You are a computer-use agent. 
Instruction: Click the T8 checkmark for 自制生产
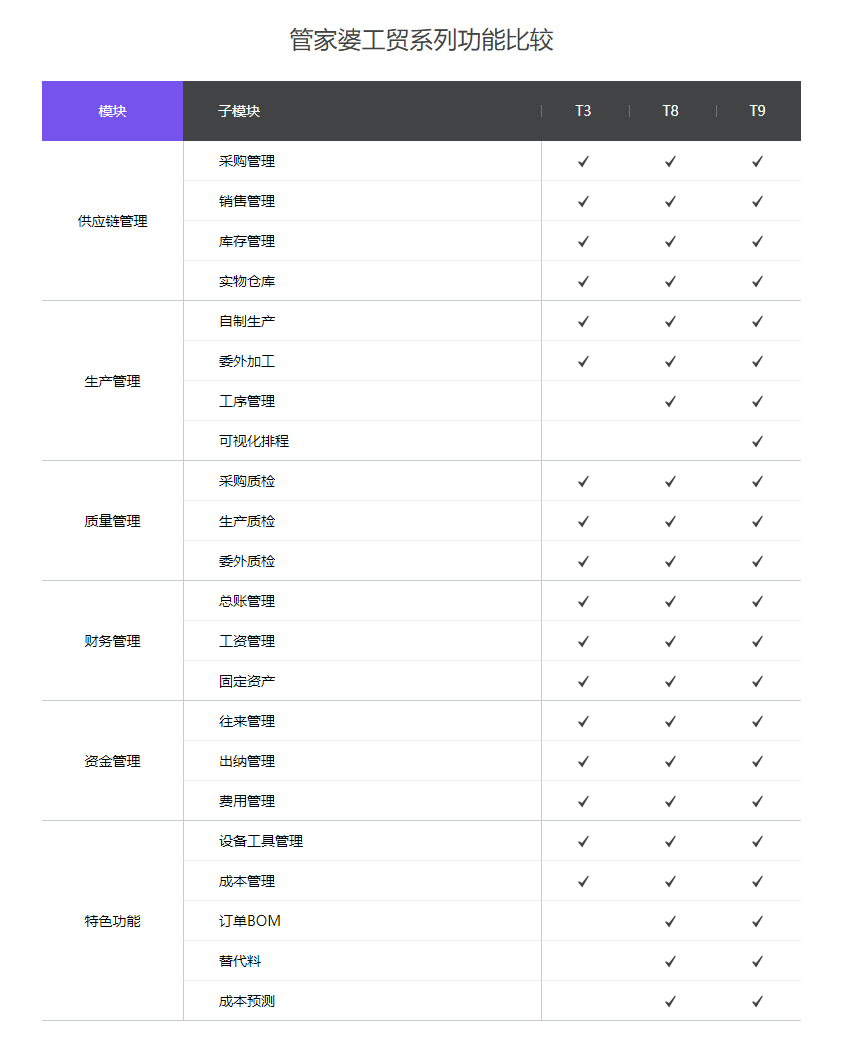[x=670, y=321]
